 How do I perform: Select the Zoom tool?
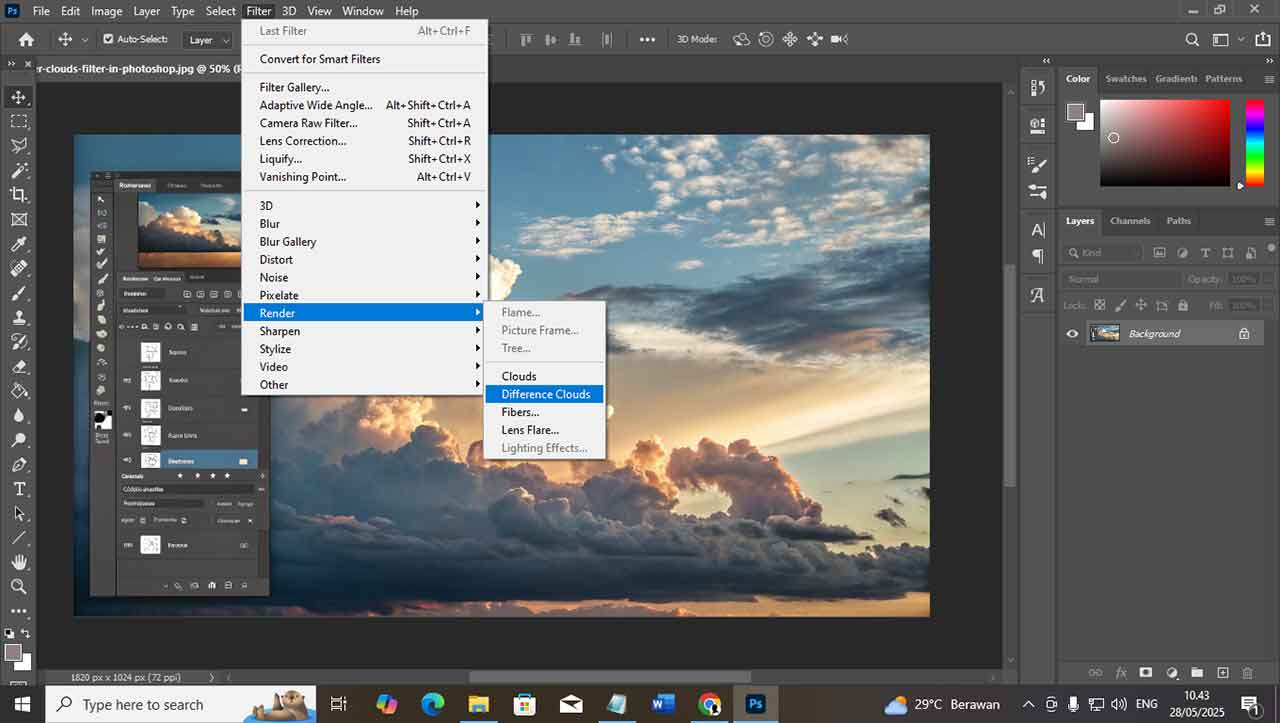pos(19,587)
